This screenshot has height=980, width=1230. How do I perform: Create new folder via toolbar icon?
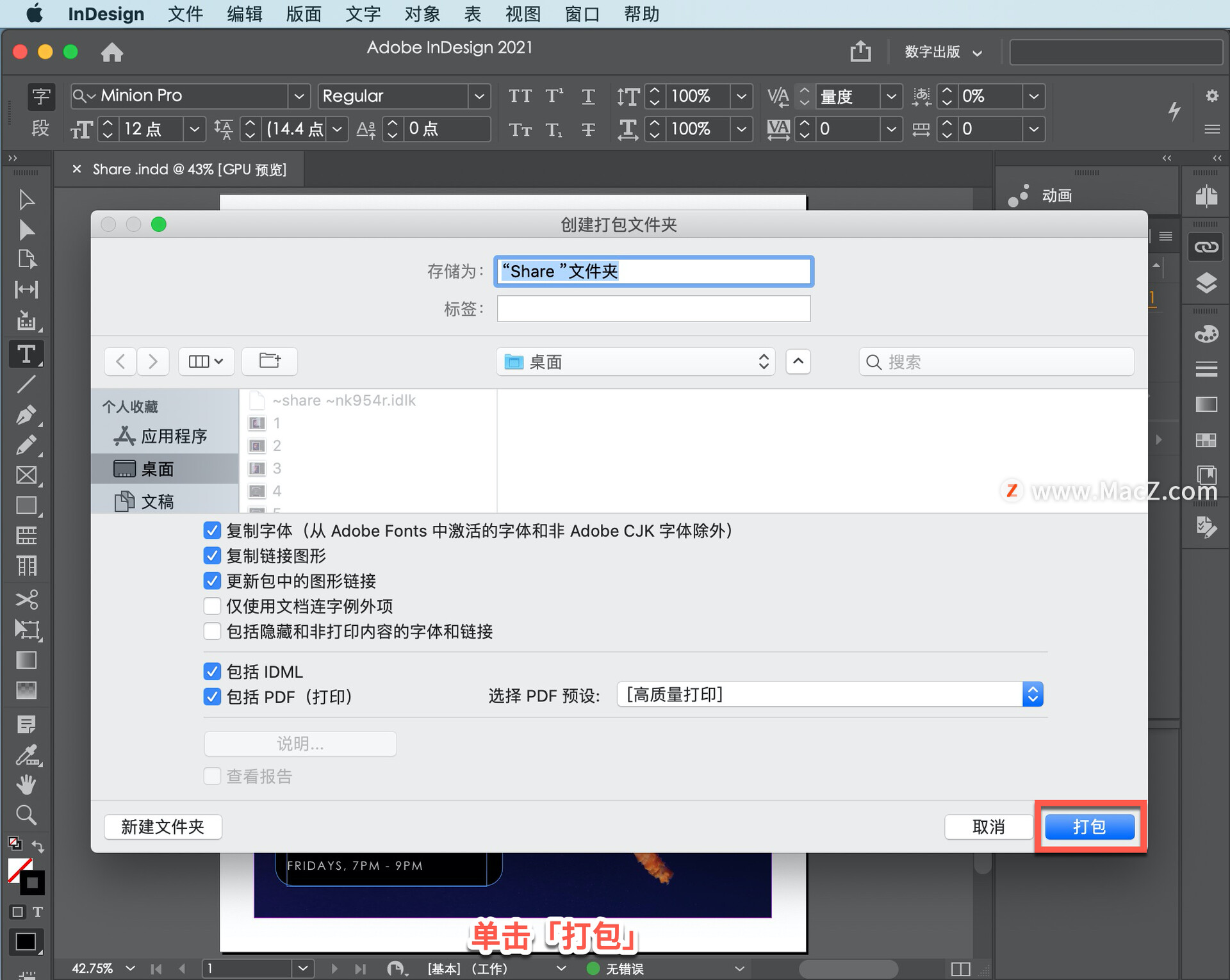pyautogui.click(x=270, y=361)
